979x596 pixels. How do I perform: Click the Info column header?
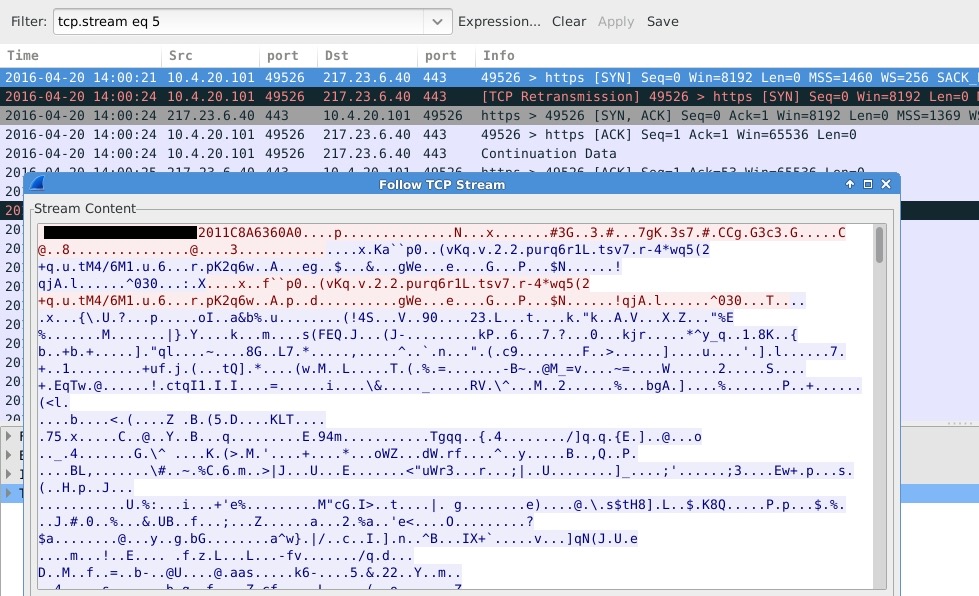click(x=498, y=56)
